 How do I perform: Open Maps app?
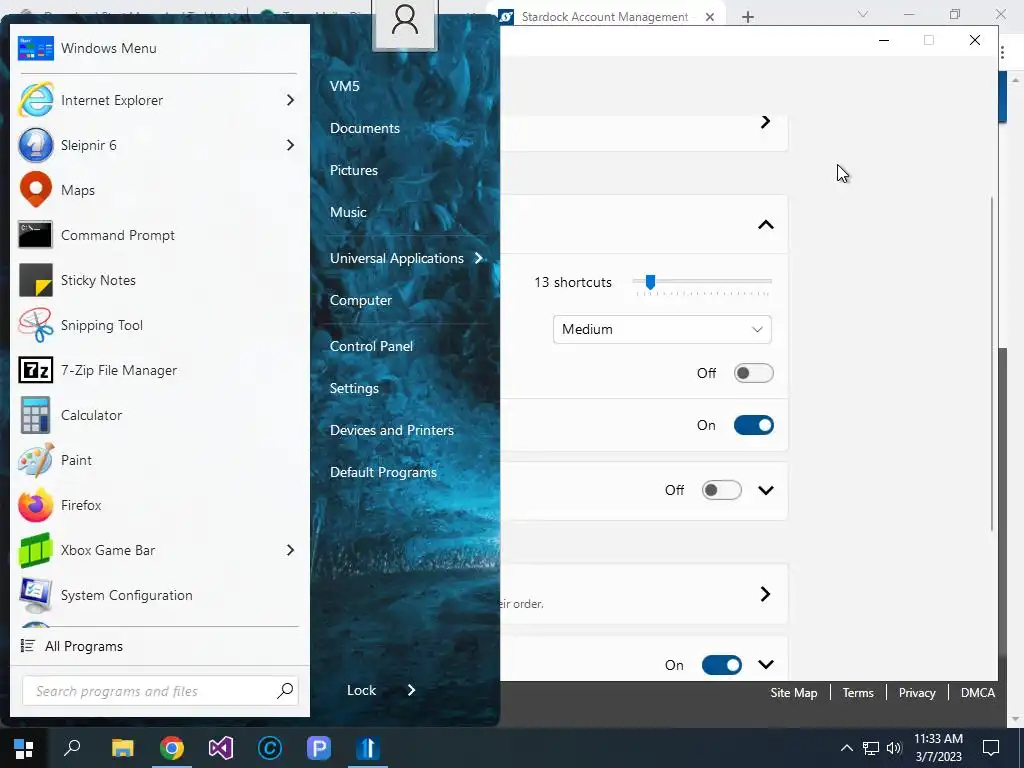pos(157,190)
